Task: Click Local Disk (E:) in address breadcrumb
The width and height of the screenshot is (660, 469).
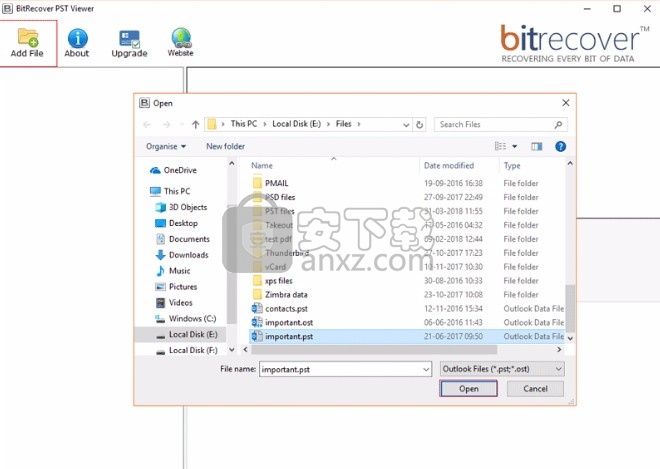Action: [296, 124]
